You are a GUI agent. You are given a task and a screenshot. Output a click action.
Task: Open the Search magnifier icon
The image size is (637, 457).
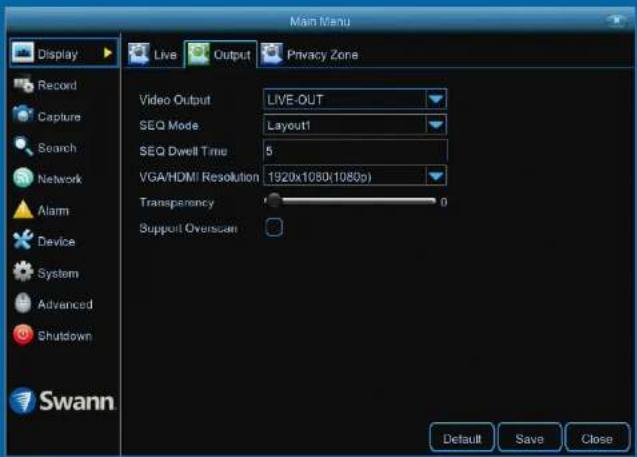(23, 146)
